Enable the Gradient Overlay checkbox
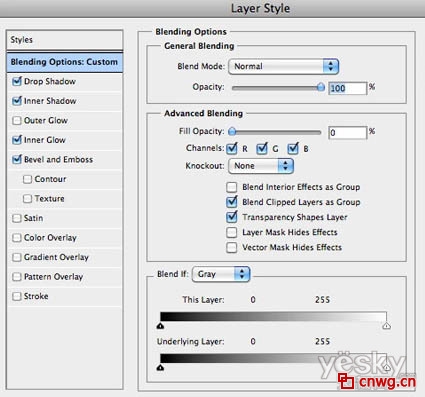Viewport: 425px width, 397px height. (x=17, y=257)
